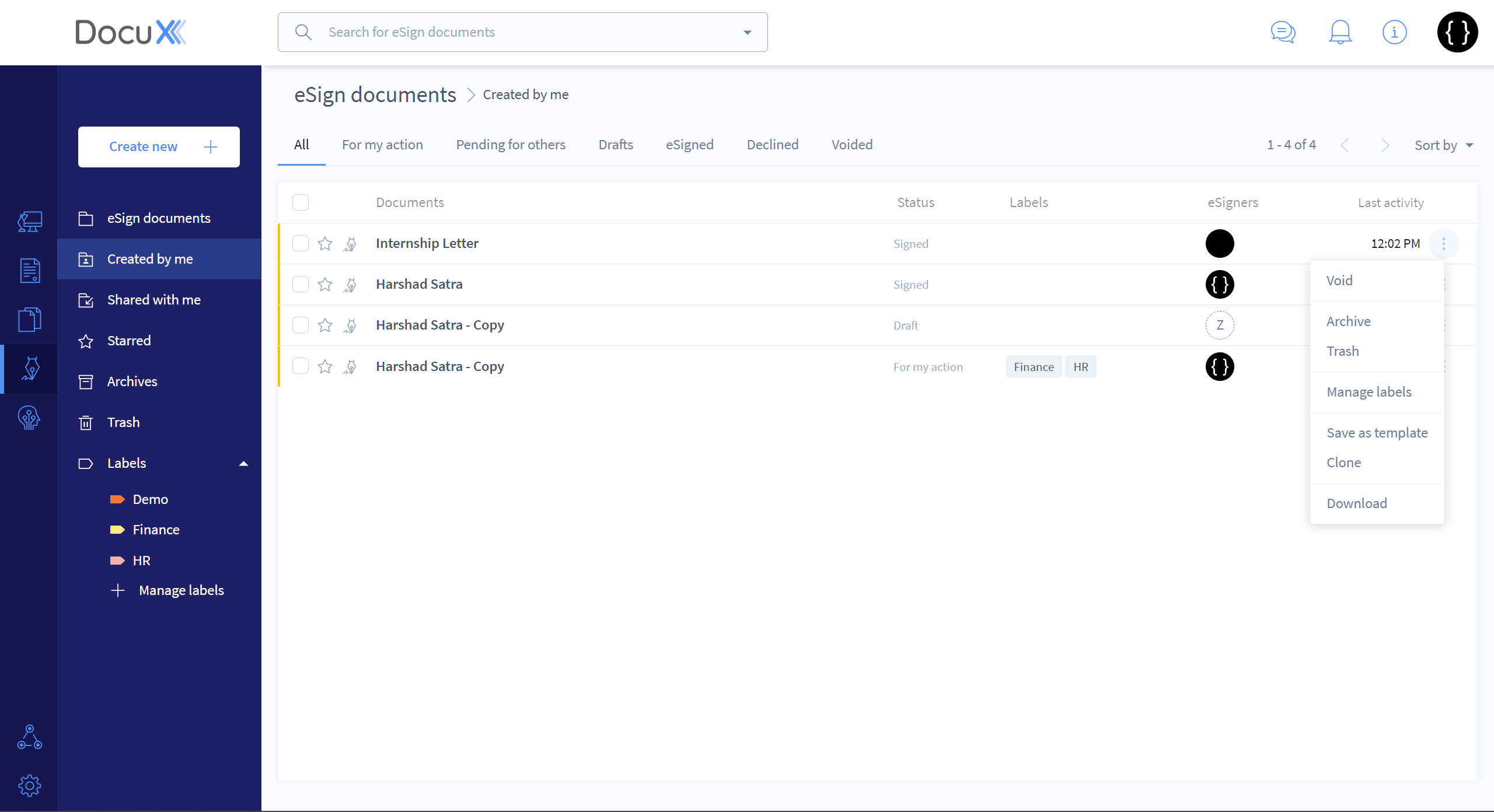1494x812 pixels.
Task: Click the Create new button
Action: point(159,147)
